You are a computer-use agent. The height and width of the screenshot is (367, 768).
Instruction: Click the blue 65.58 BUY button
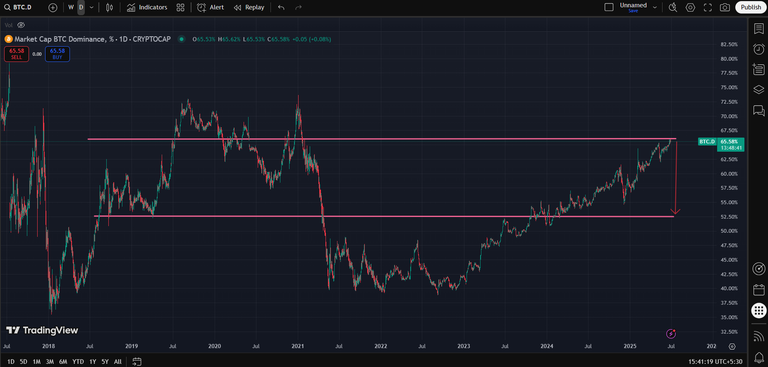pos(57,54)
